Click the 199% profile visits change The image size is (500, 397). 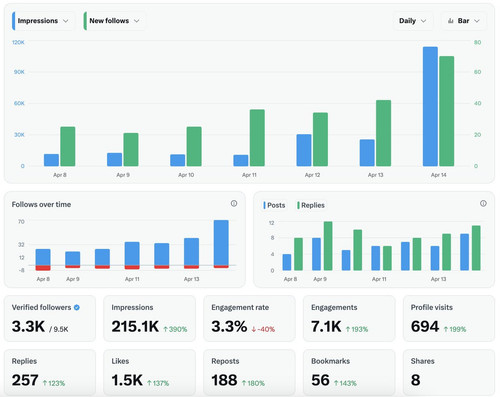(x=455, y=329)
